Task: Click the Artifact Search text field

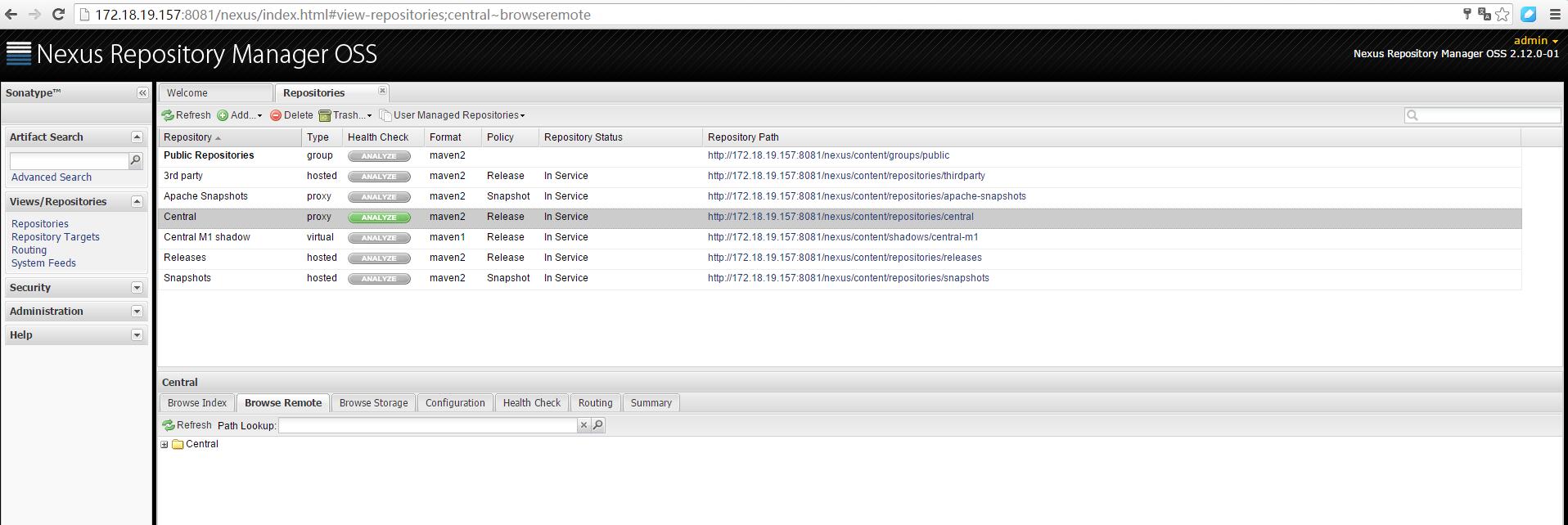Action: pyautogui.click(x=70, y=161)
